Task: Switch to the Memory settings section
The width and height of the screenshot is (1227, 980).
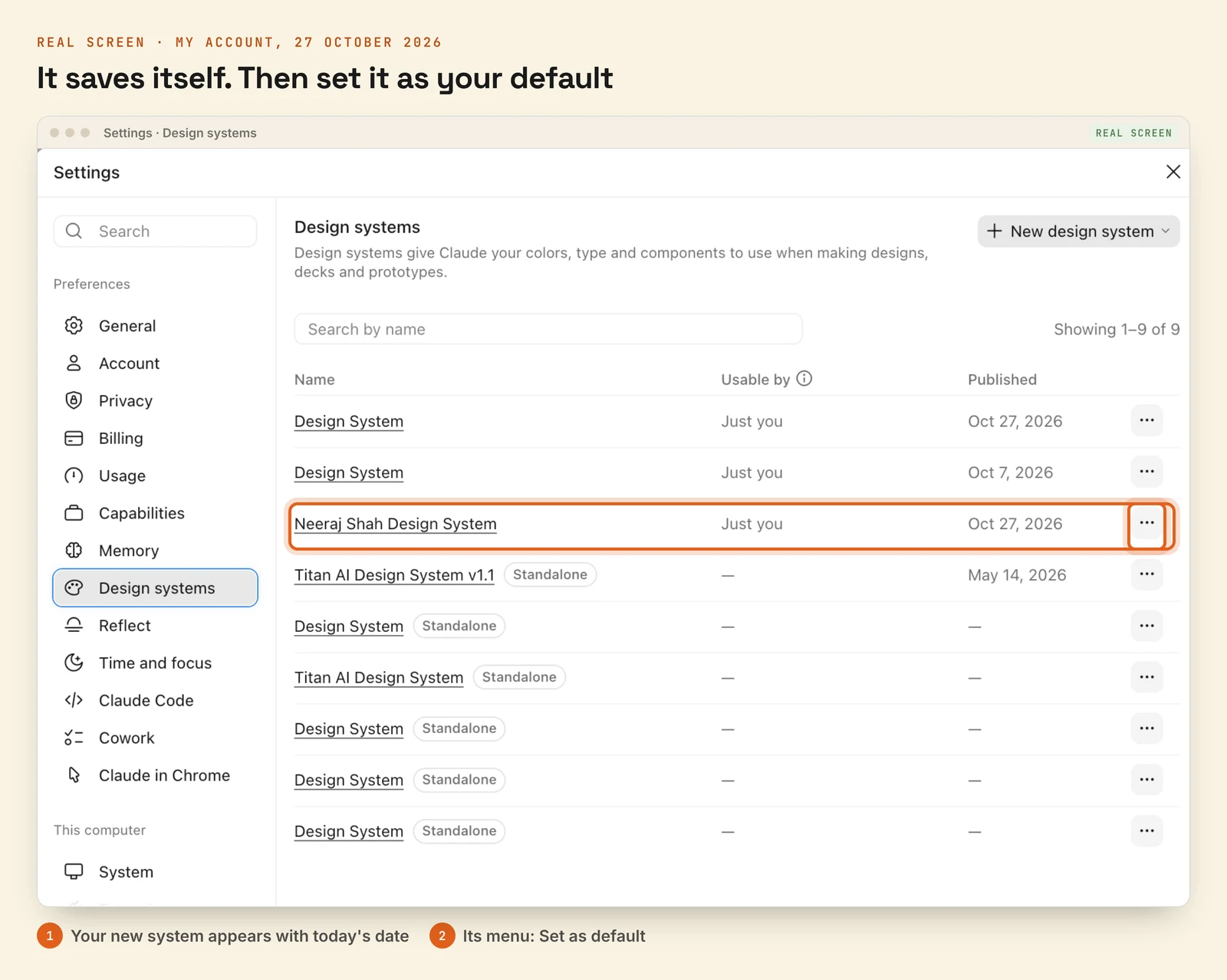Action: coord(155,551)
